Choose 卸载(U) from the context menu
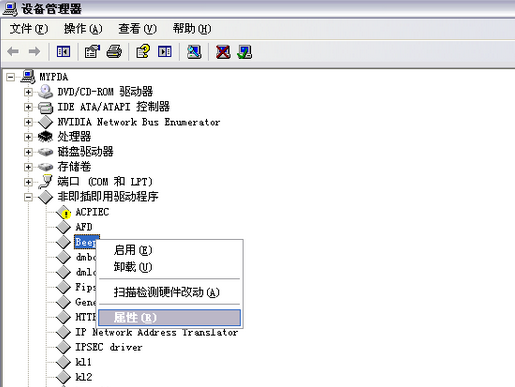515x387 pixels. coord(169,267)
